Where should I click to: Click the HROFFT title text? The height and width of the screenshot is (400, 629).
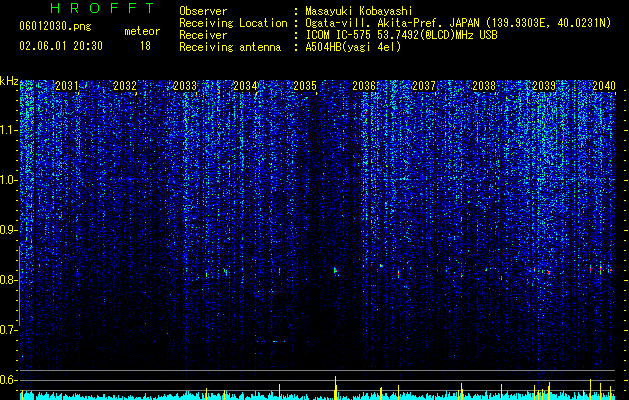pos(103,8)
